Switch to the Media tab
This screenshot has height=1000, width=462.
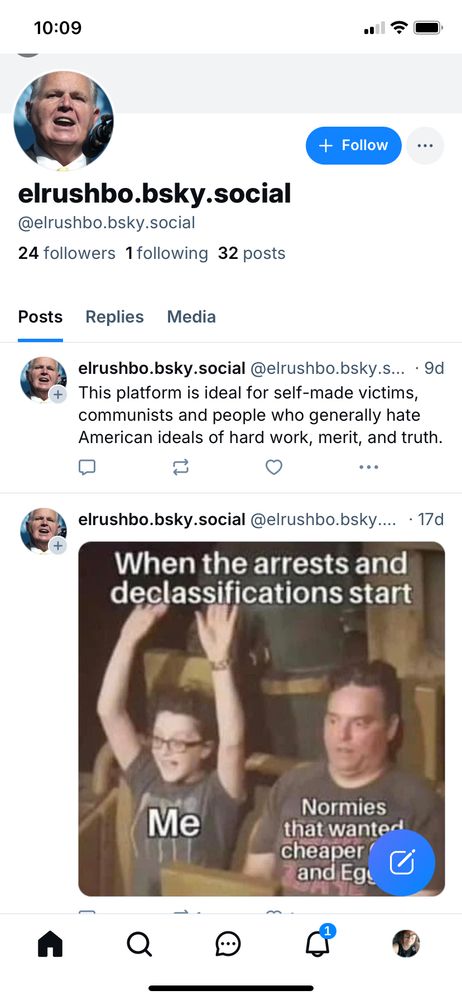click(x=191, y=317)
